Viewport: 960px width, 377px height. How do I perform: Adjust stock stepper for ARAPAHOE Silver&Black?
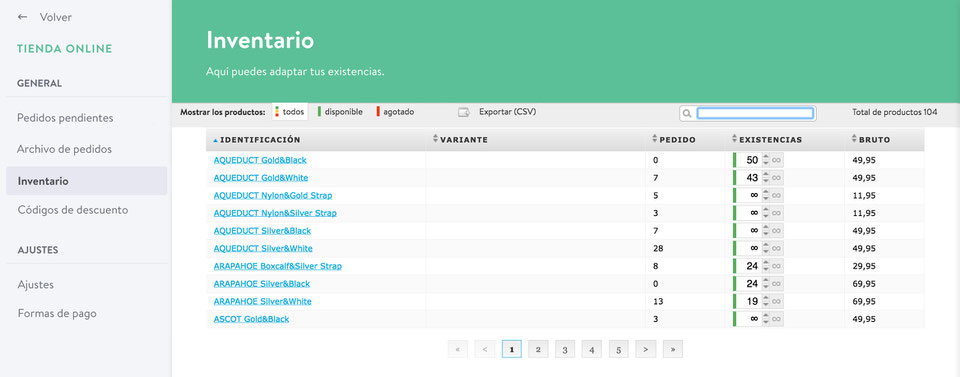click(765, 284)
